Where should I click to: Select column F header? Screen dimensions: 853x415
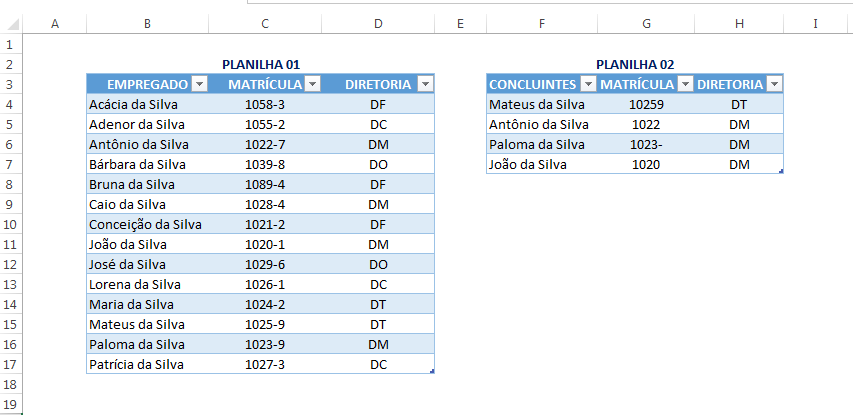click(541, 24)
